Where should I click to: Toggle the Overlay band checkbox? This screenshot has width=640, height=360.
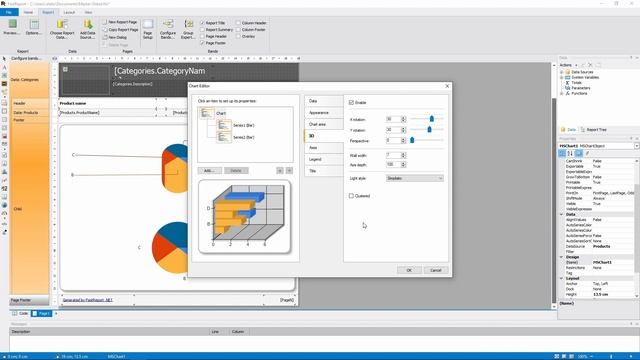238,36
